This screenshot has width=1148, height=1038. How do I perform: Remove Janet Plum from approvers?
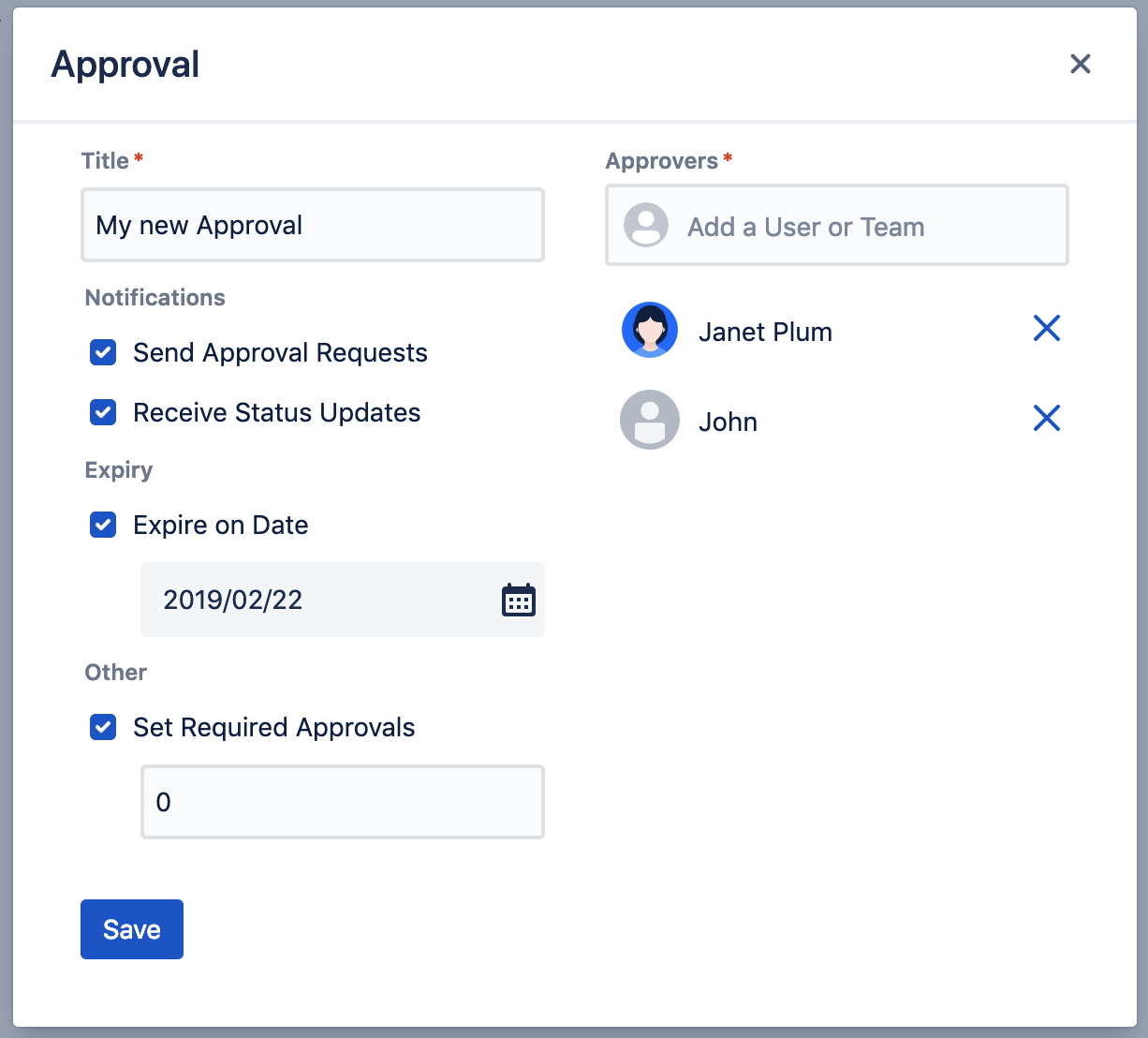point(1046,329)
